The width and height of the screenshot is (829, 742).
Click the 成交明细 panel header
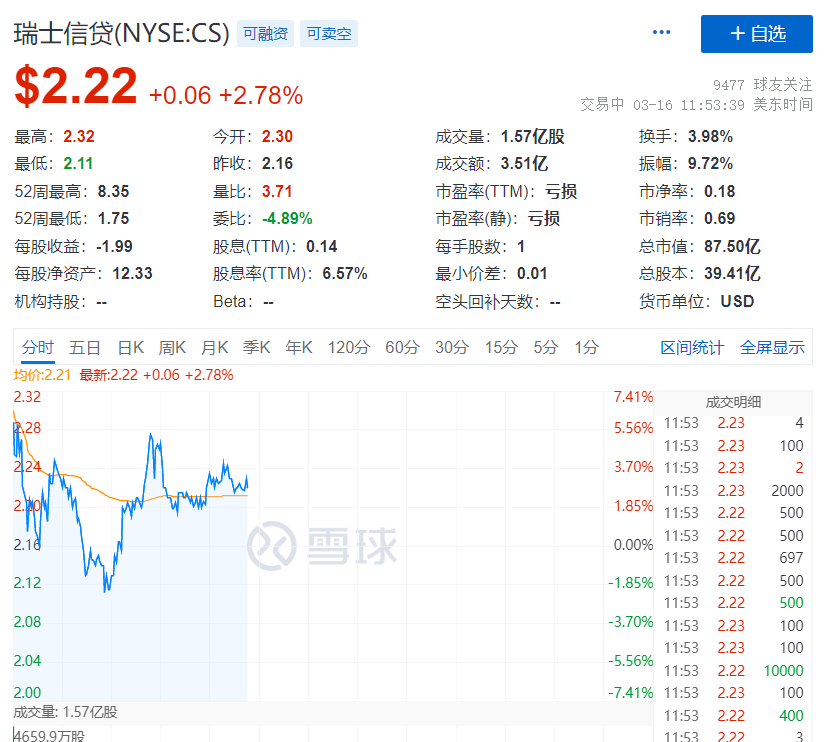(733, 402)
